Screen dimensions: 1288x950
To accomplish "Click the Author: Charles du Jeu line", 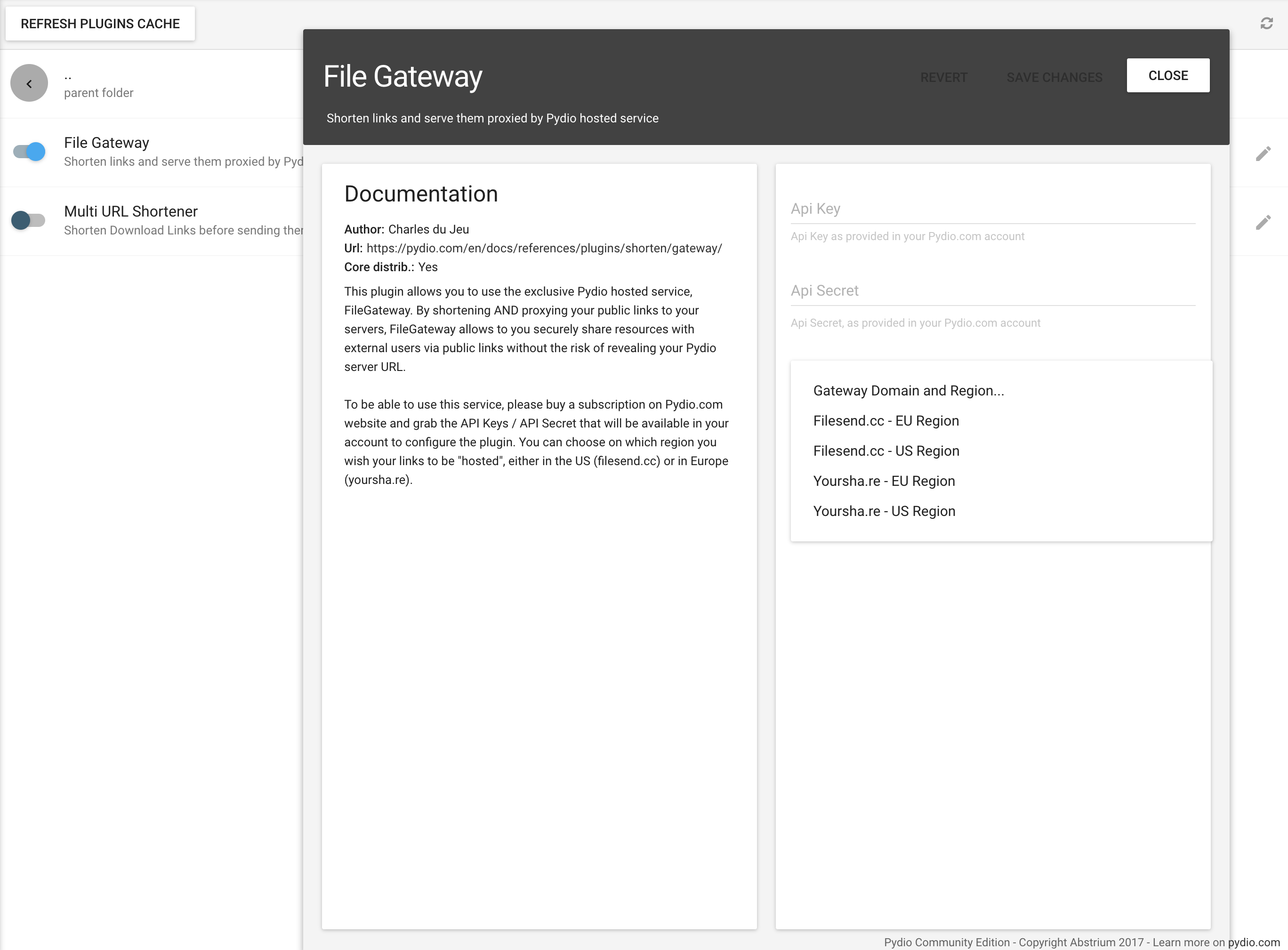I will pos(407,229).
